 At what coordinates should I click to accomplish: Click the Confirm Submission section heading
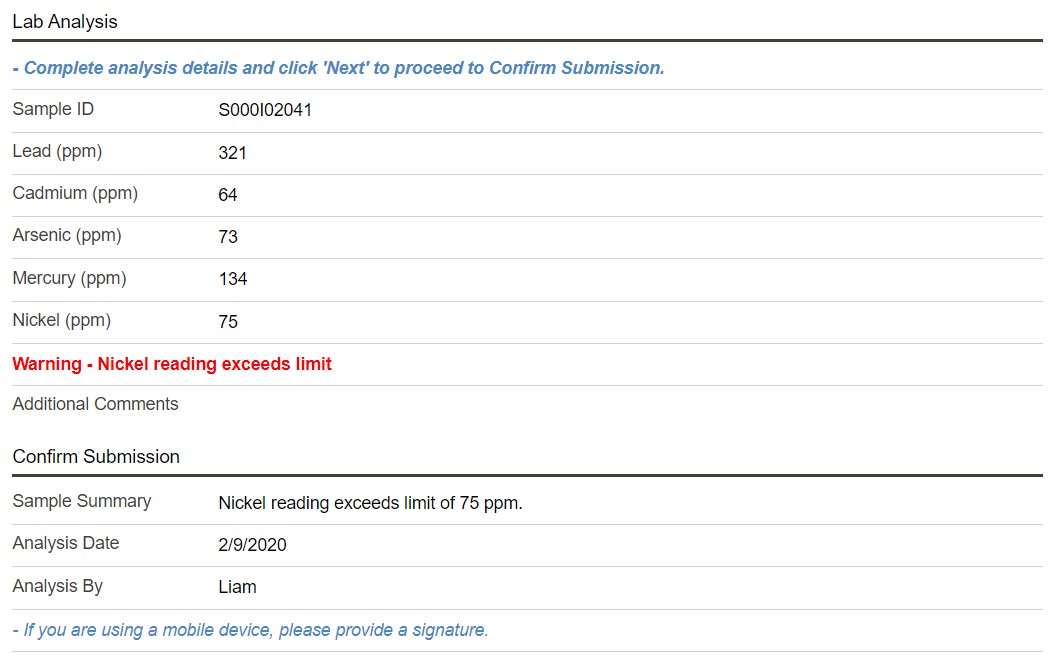96,456
